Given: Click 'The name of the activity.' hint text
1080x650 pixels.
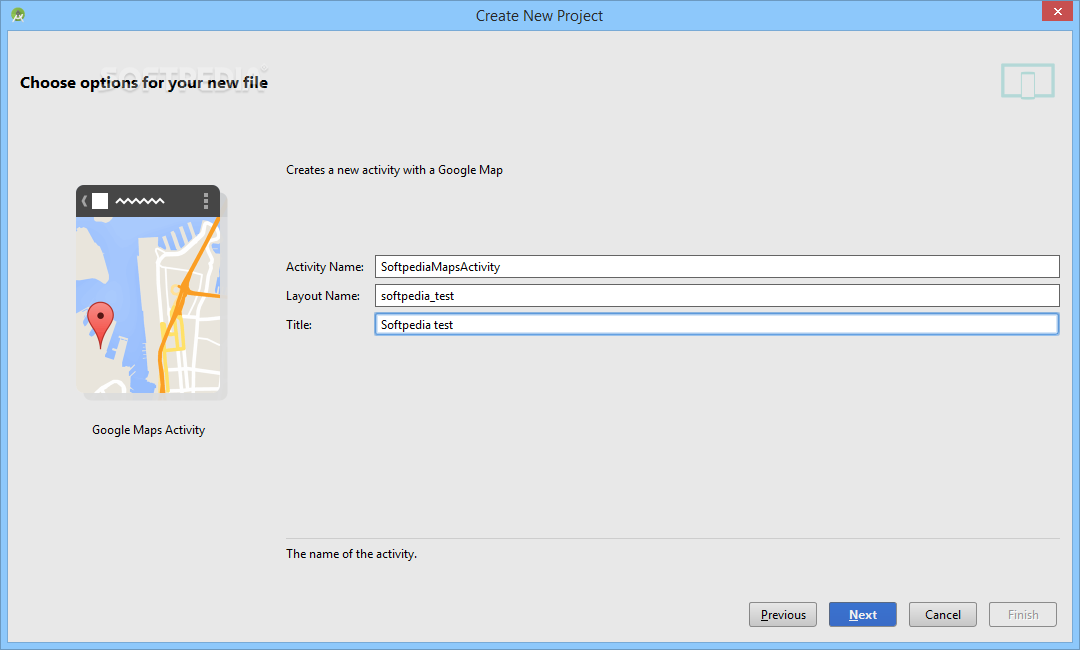Looking at the screenshot, I should pyautogui.click(x=351, y=554).
